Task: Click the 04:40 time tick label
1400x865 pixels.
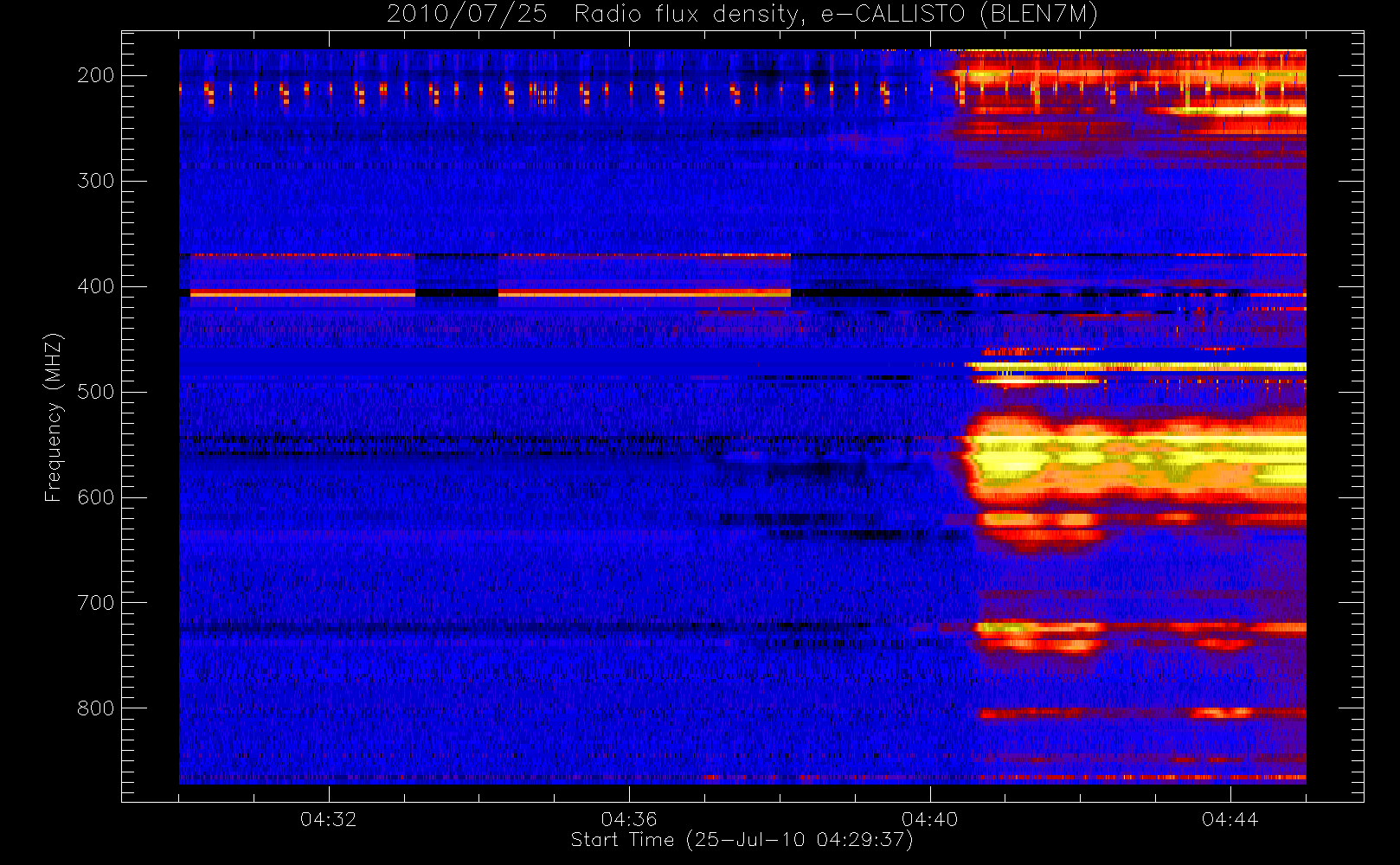Action: 929,818
